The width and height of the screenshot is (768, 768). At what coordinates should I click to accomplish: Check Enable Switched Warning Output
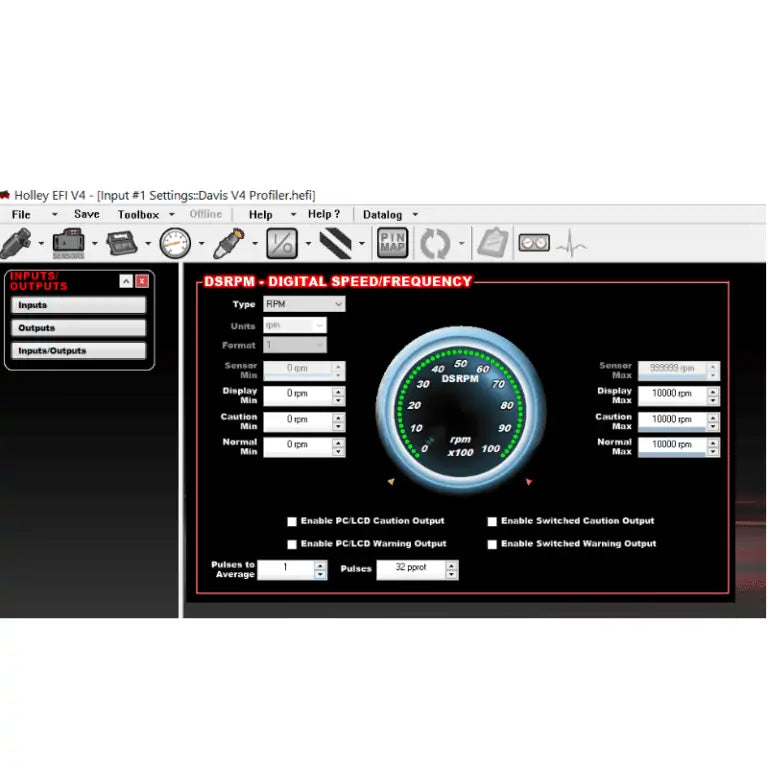pyautogui.click(x=492, y=544)
